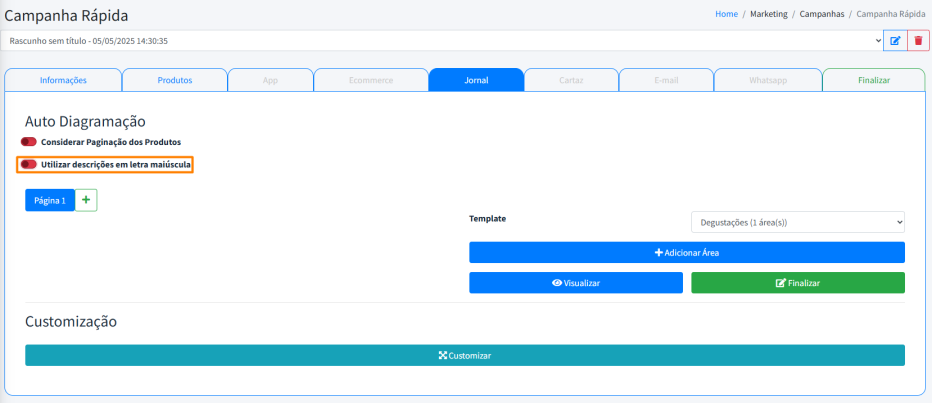Click the red trash delete icon
932x403 pixels.
click(919, 41)
